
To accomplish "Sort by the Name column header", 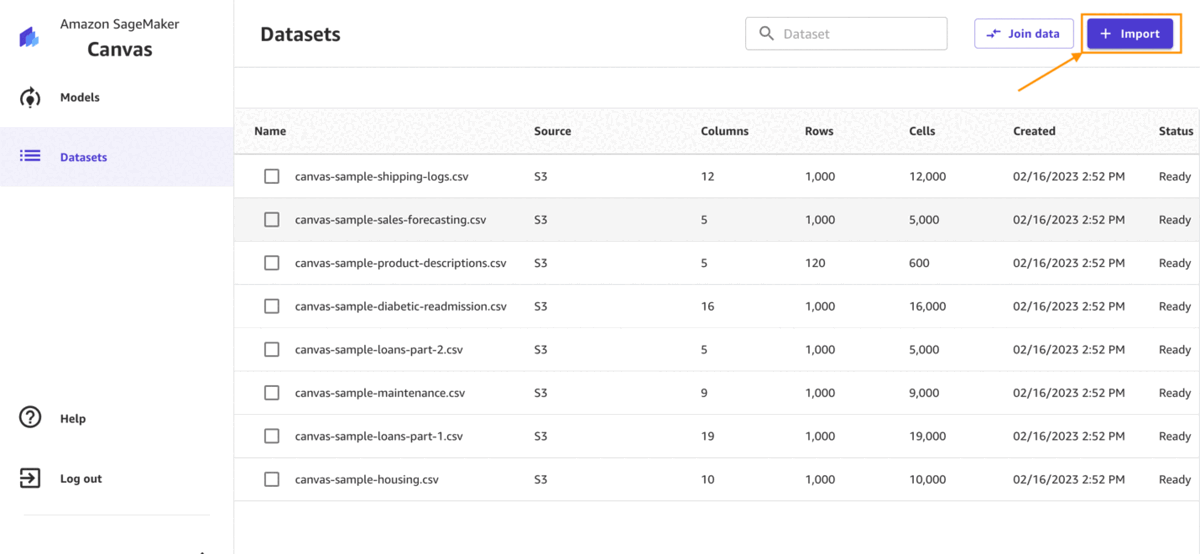I will (270, 131).
